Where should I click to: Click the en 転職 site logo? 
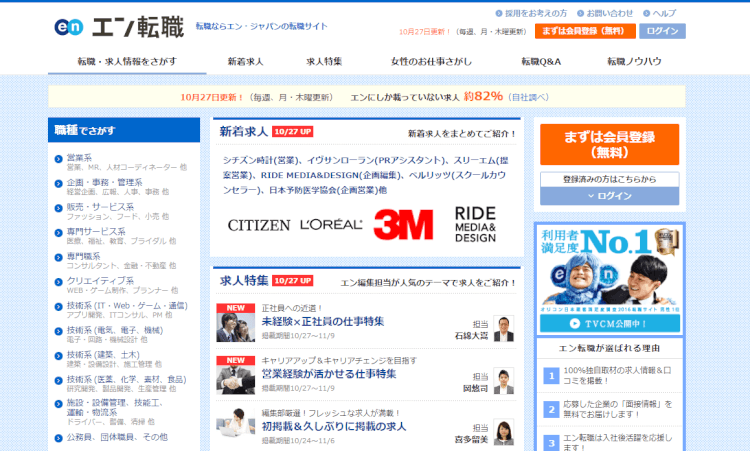point(119,27)
